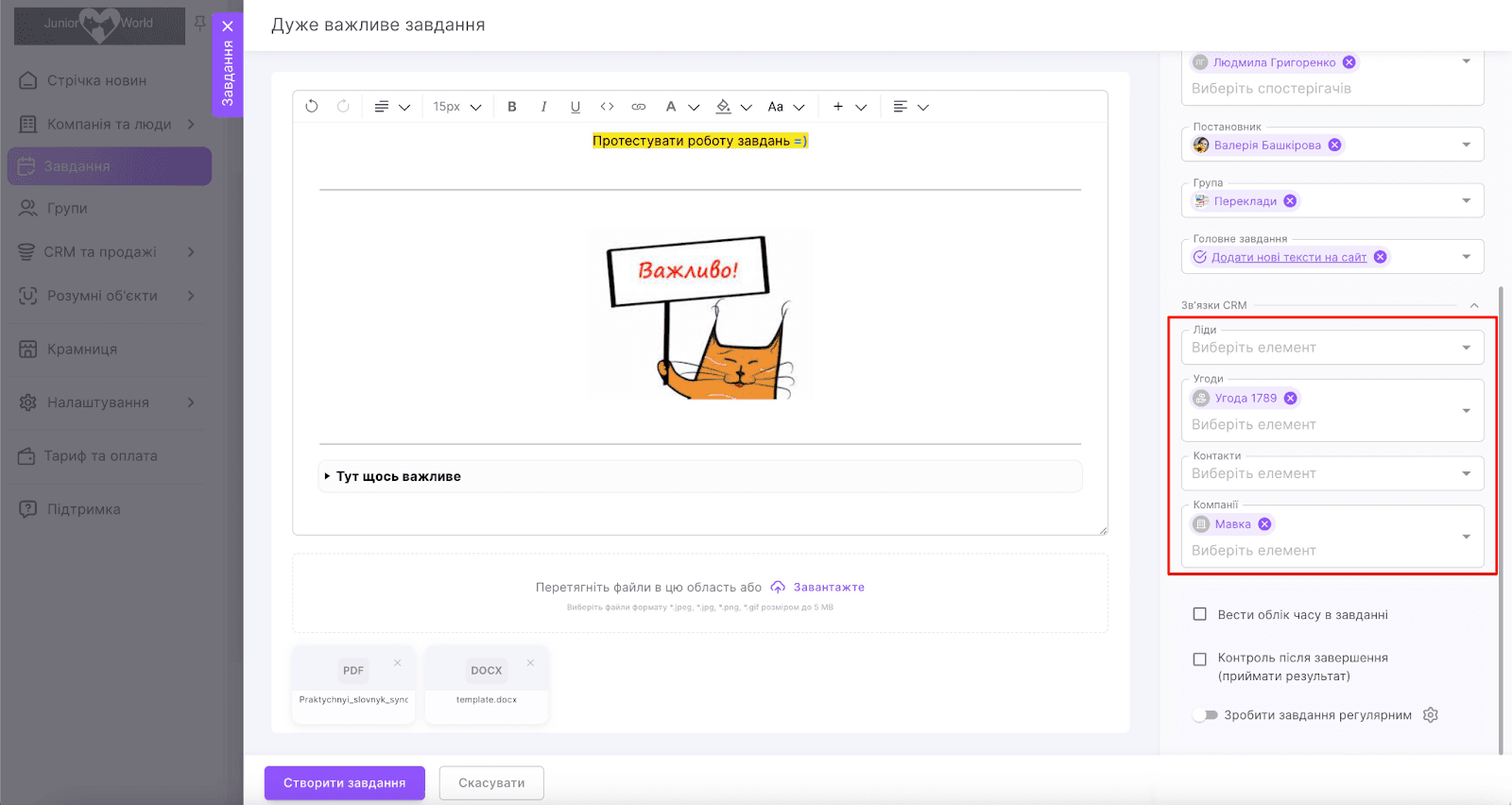Enable time tracking in task checkbox
The width and height of the screenshot is (1512, 805).
[1200, 614]
